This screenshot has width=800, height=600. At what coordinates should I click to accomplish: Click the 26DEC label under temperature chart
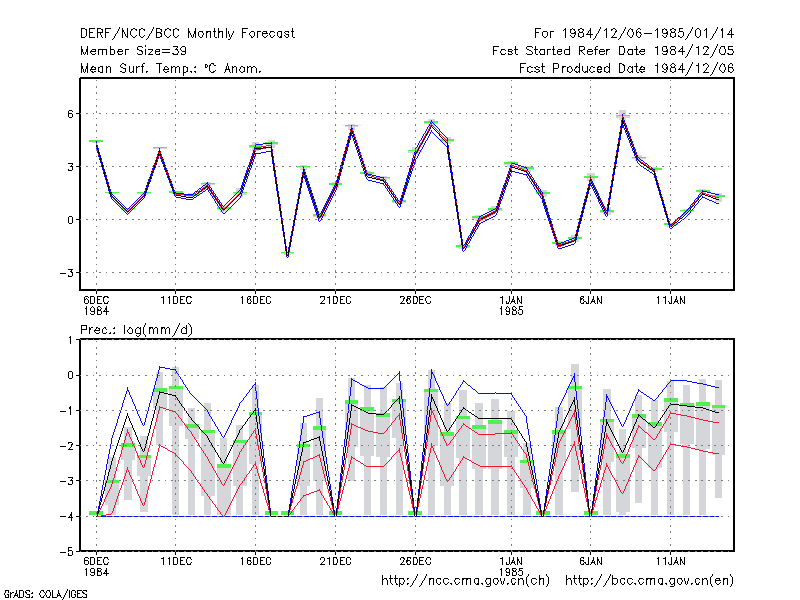(415, 300)
